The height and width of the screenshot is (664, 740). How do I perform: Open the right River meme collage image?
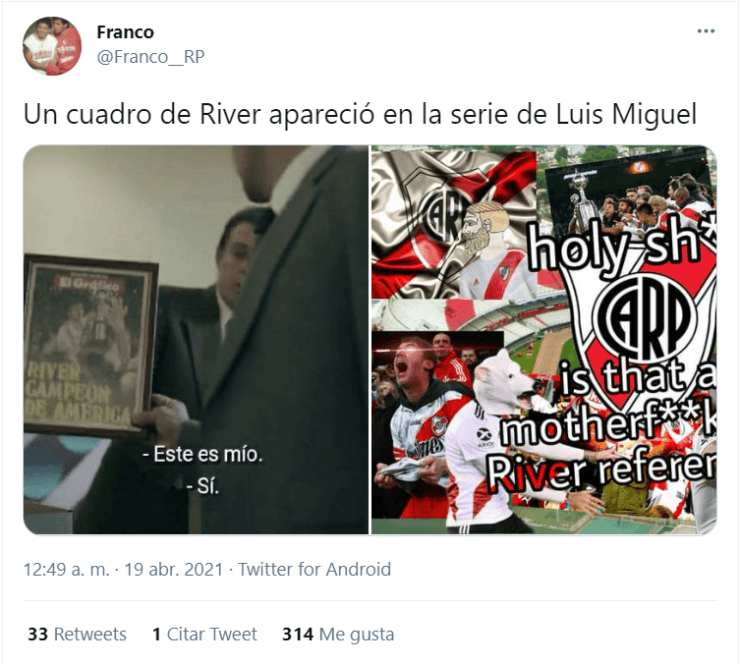pyautogui.click(x=544, y=340)
